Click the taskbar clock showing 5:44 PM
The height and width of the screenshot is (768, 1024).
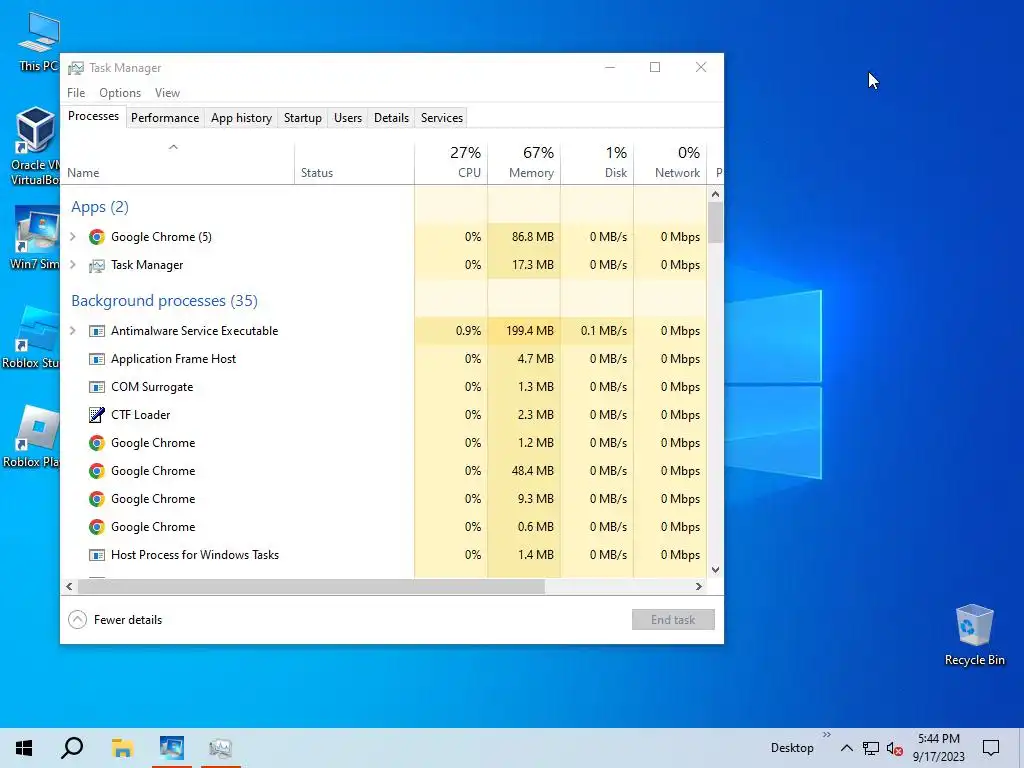point(938,748)
